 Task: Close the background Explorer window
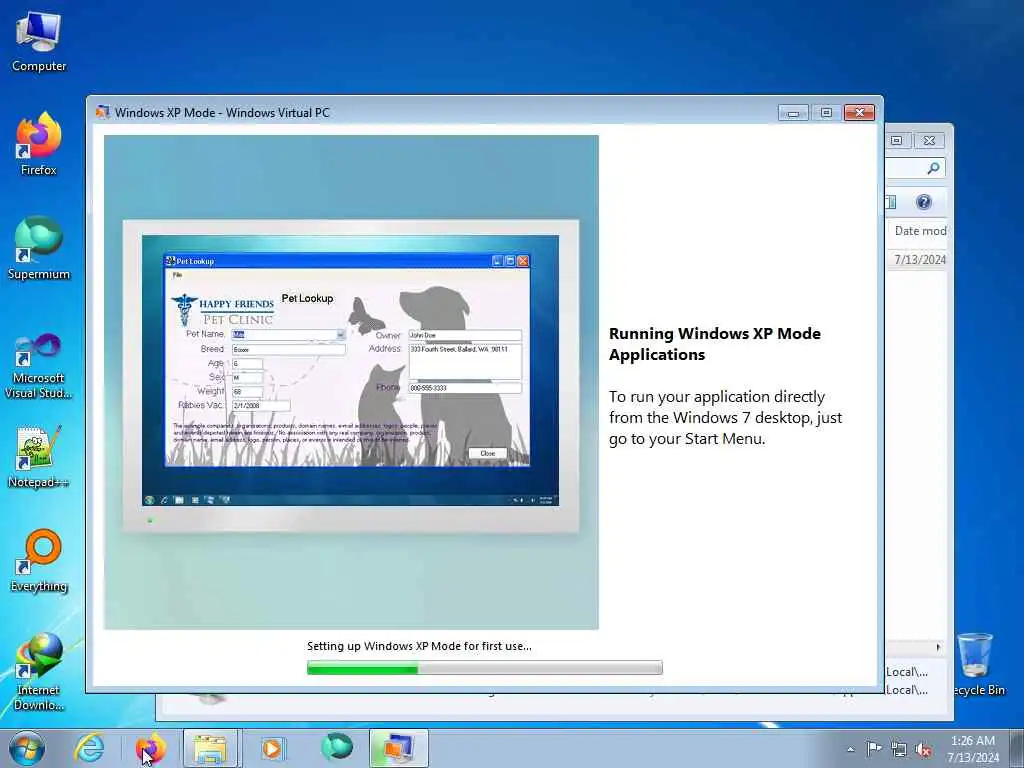[929, 140]
